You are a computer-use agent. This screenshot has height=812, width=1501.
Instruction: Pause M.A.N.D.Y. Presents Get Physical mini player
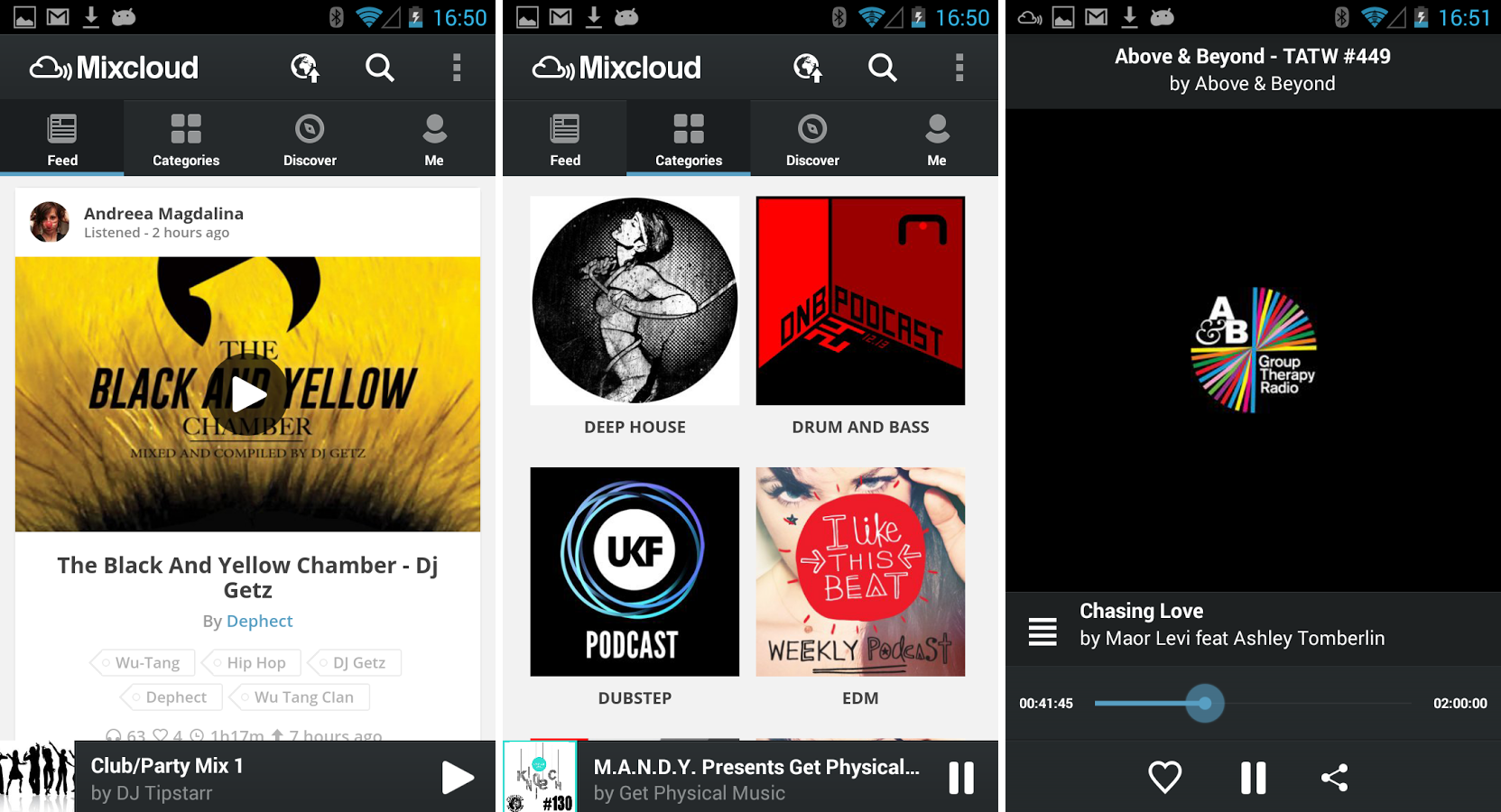[961, 777]
